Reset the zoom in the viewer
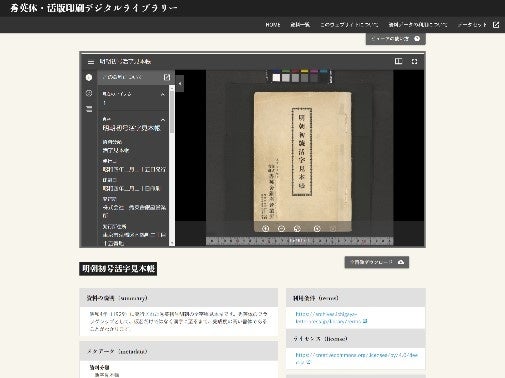Screen dimensions: 505x378 297,229
